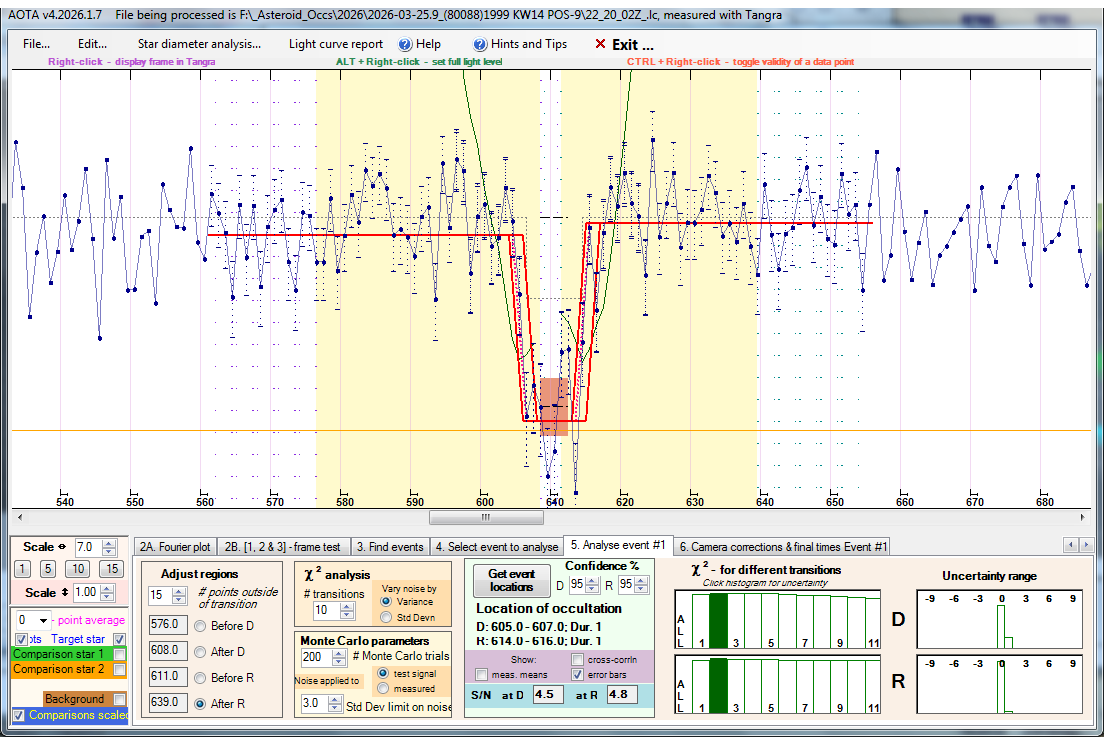Click the Hints and Tips question icon
The height and width of the screenshot is (737, 1104).
tap(479, 44)
